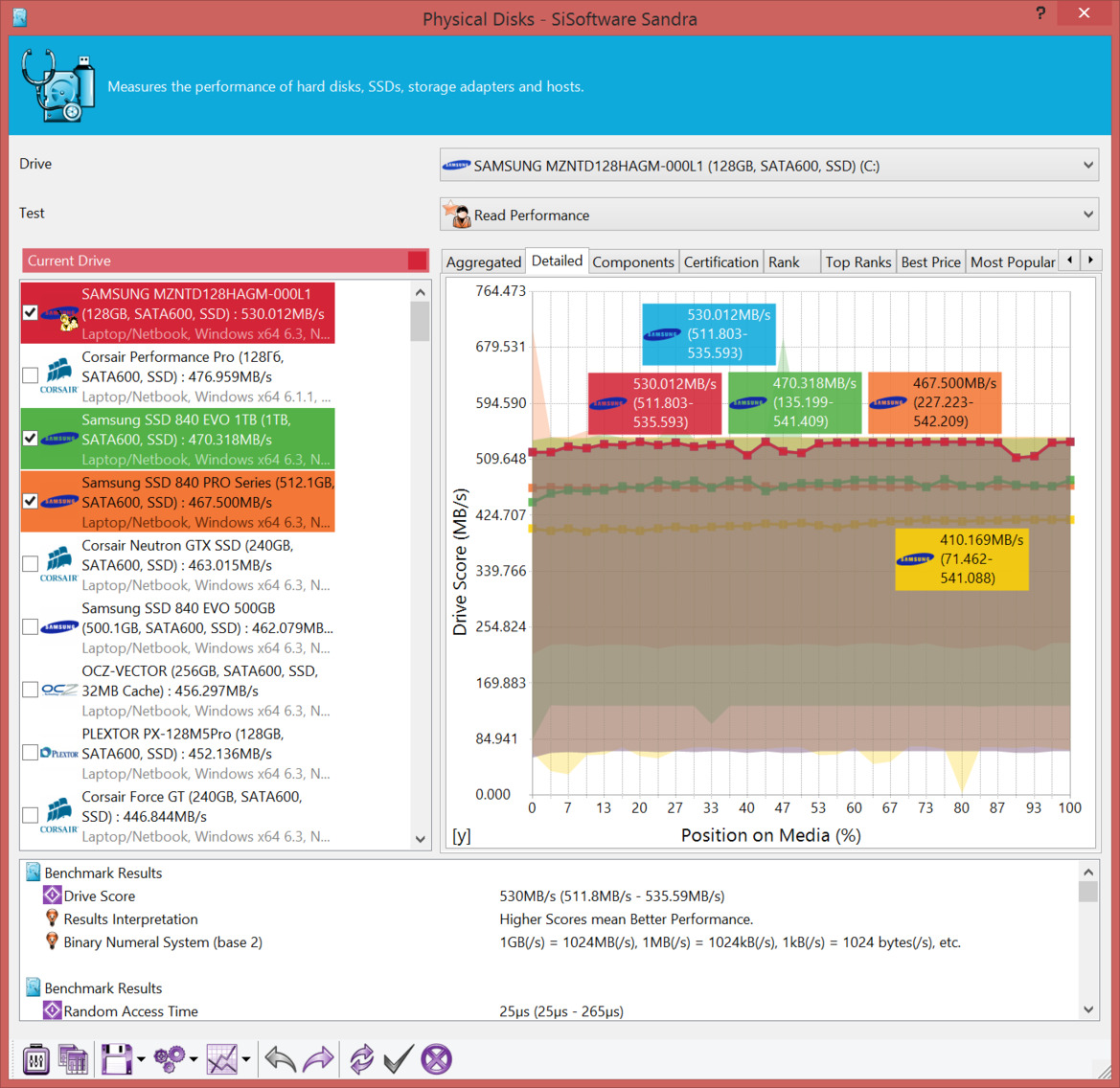Click the Samsung logo beside 840 PRO Series

[59, 501]
